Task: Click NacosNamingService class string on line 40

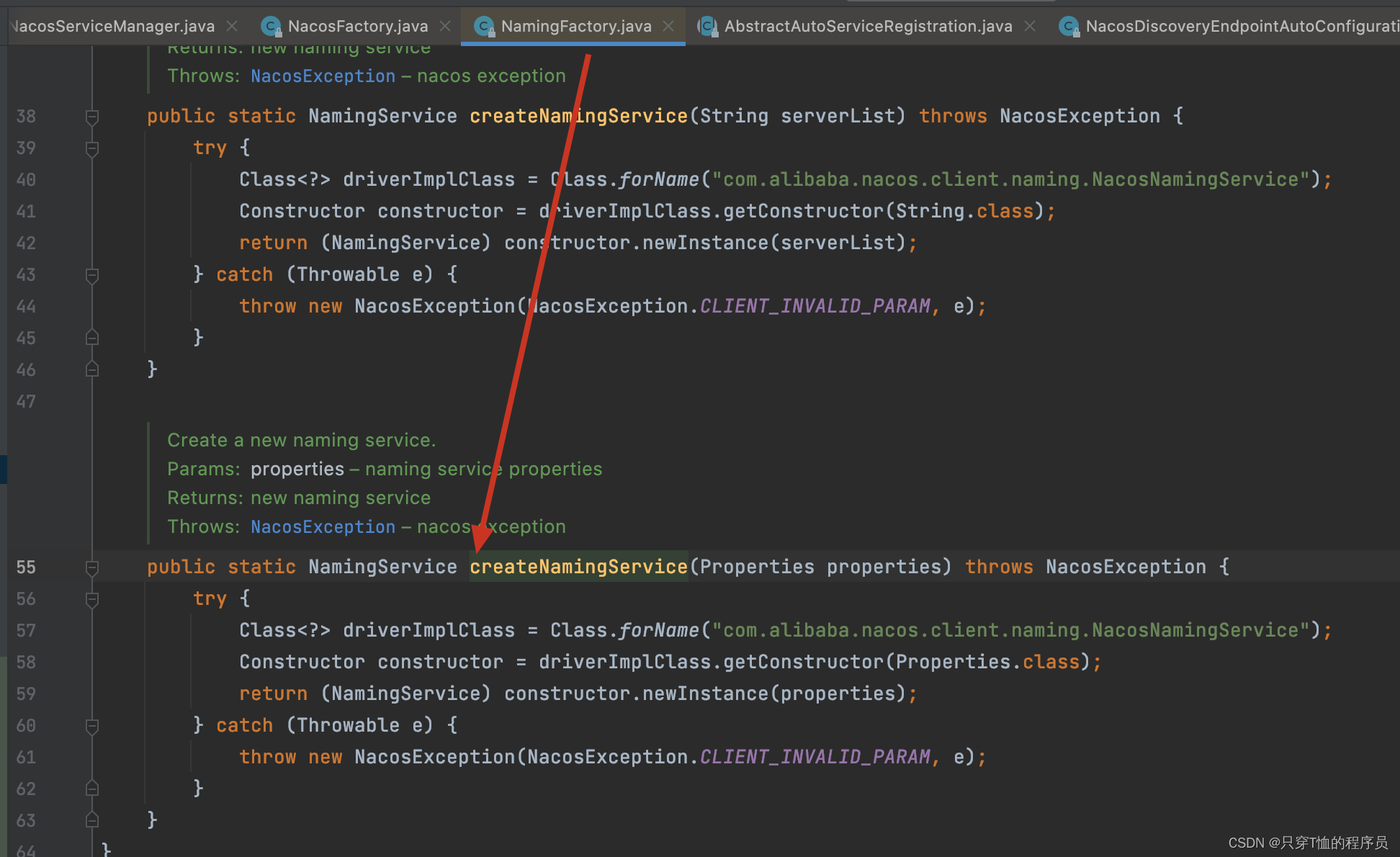Action: [1010, 179]
